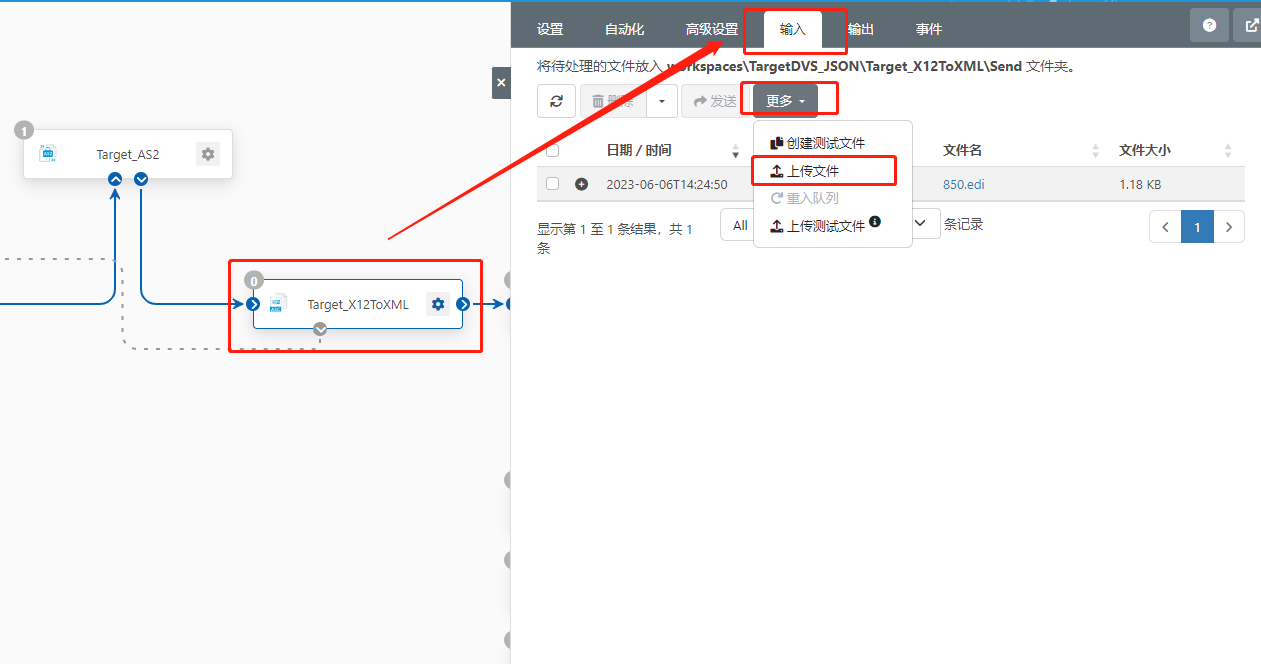1261x664 pixels.
Task: Expand file row details plus icon
Action: coord(581,184)
